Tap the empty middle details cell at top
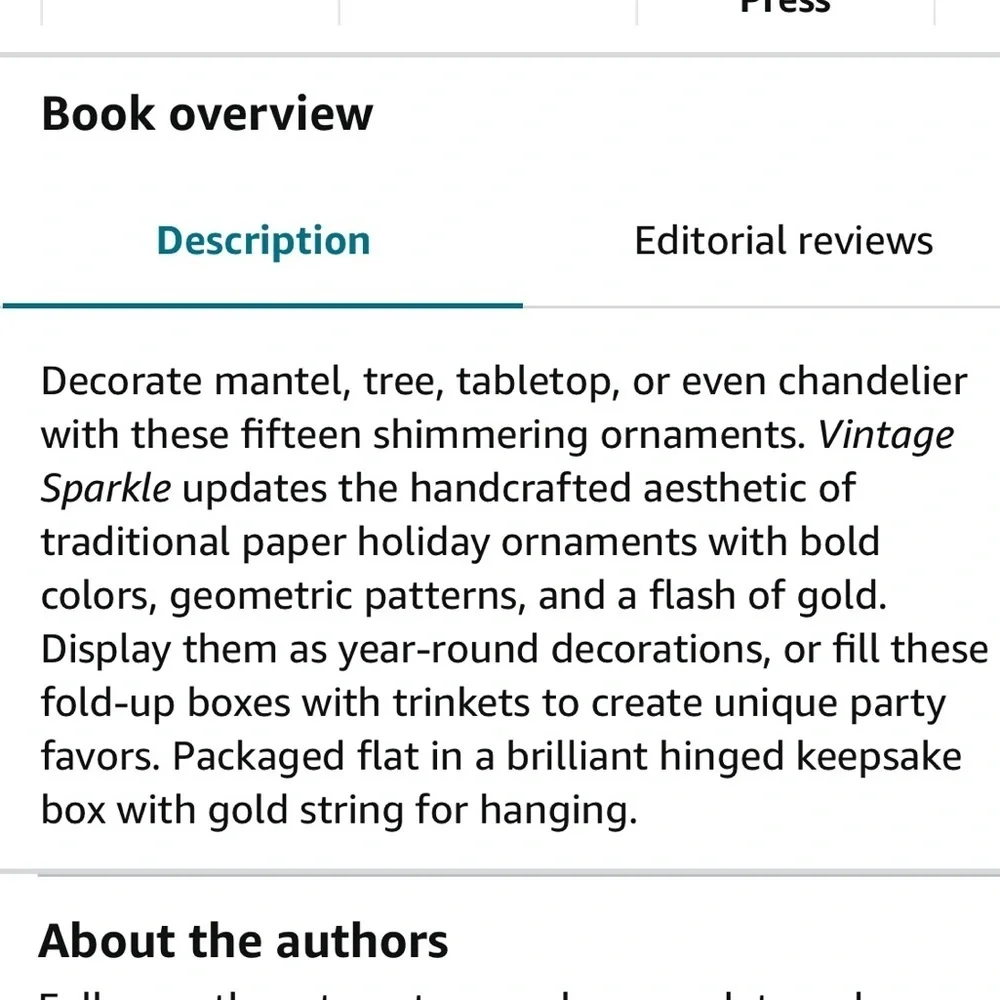The width and height of the screenshot is (1000, 1000). (488, 10)
